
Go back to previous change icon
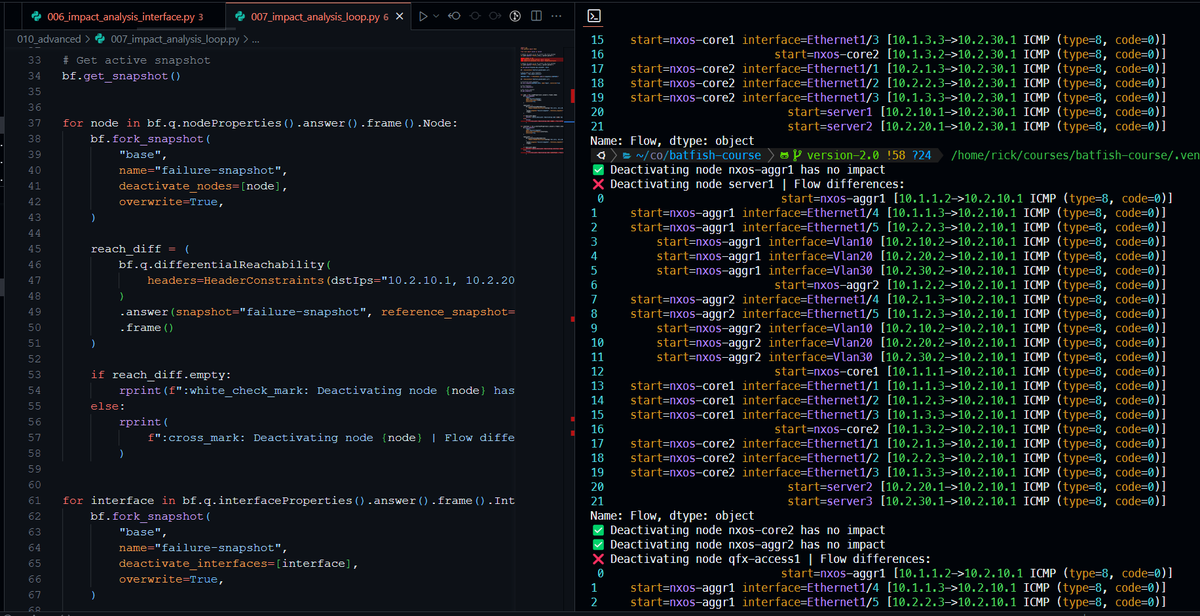454,17
